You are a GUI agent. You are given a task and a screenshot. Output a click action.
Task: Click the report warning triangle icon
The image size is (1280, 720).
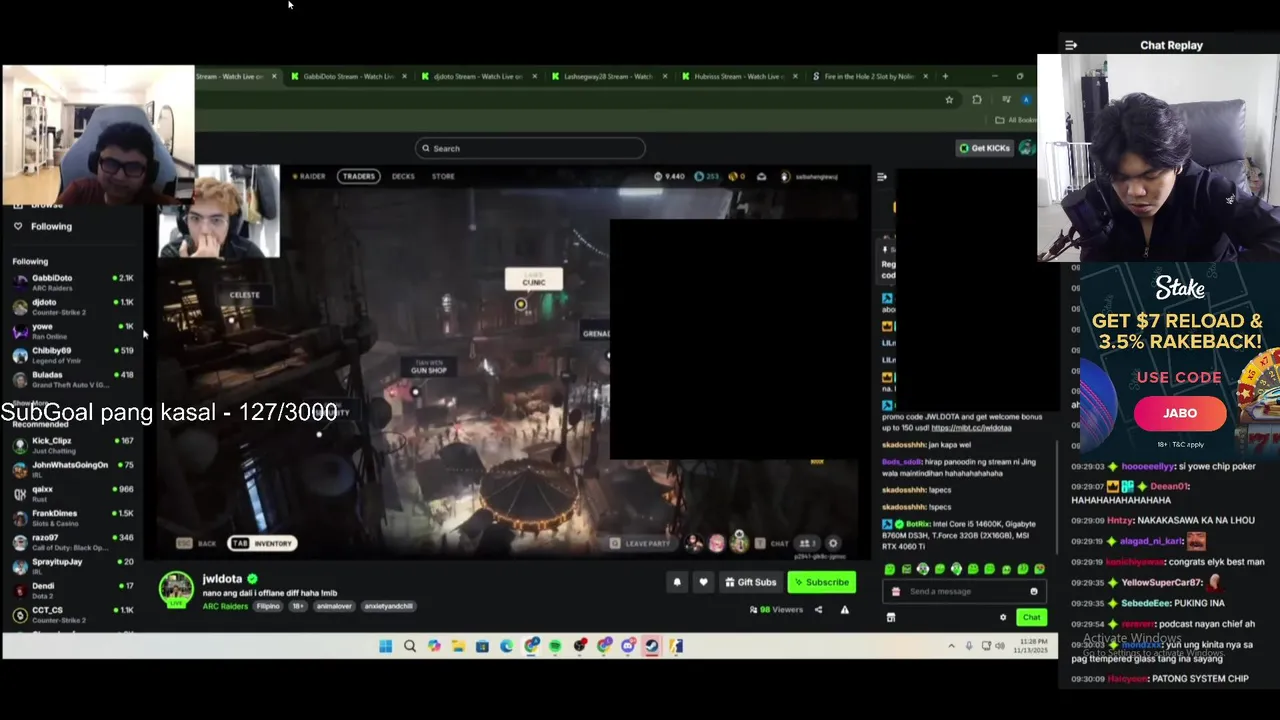point(845,609)
